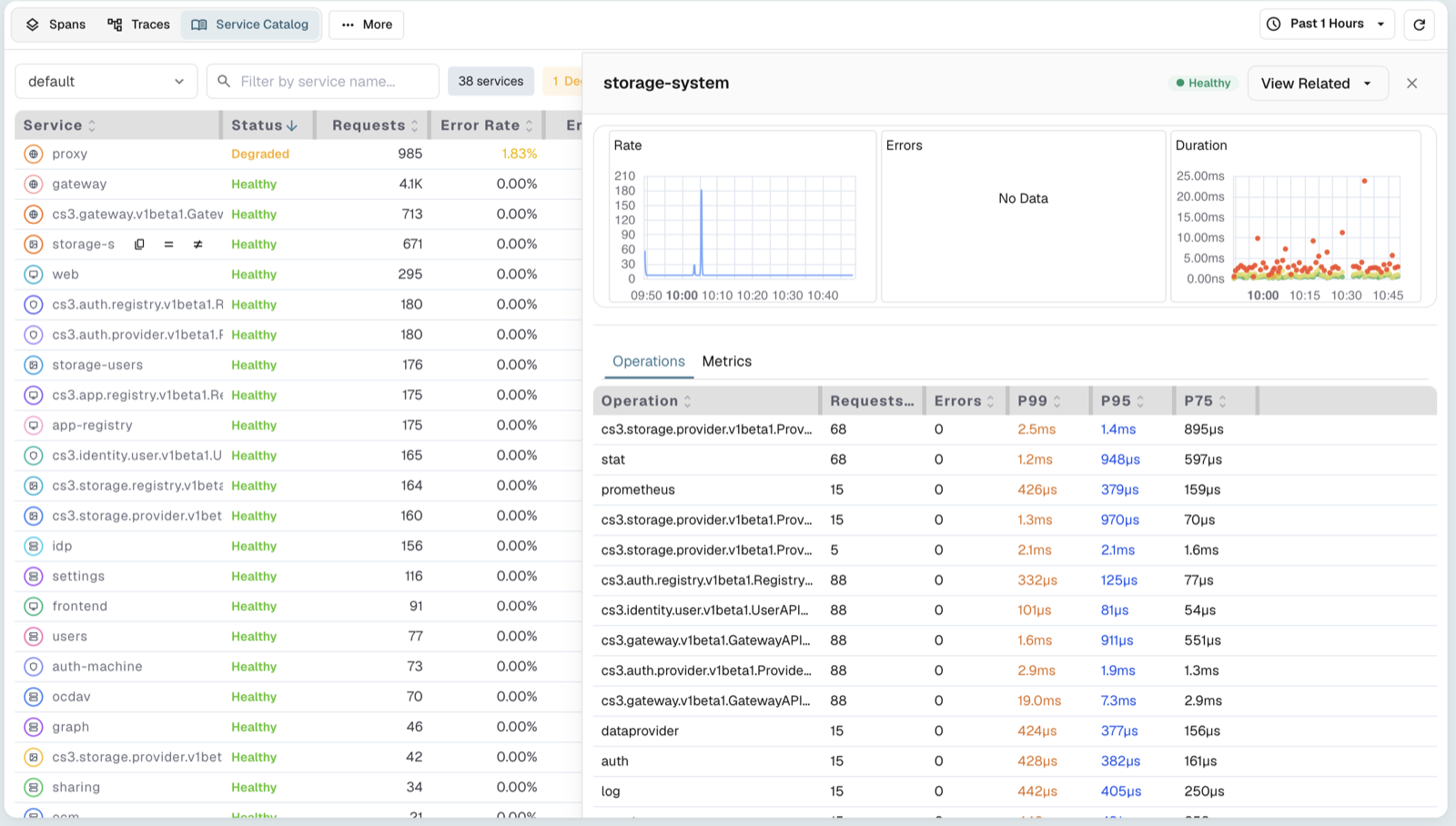Click the storage-users service icon
This screenshot has width=1456, height=826.
34,365
